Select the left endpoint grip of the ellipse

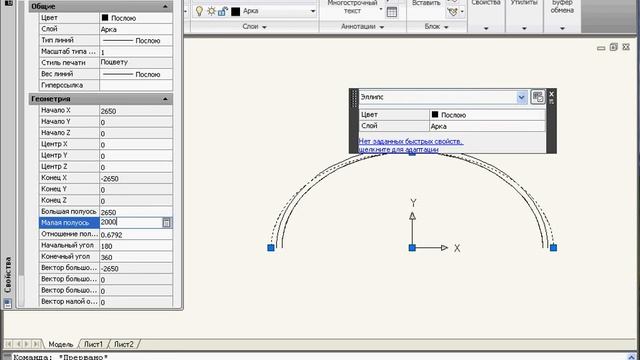[x=271, y=248]
